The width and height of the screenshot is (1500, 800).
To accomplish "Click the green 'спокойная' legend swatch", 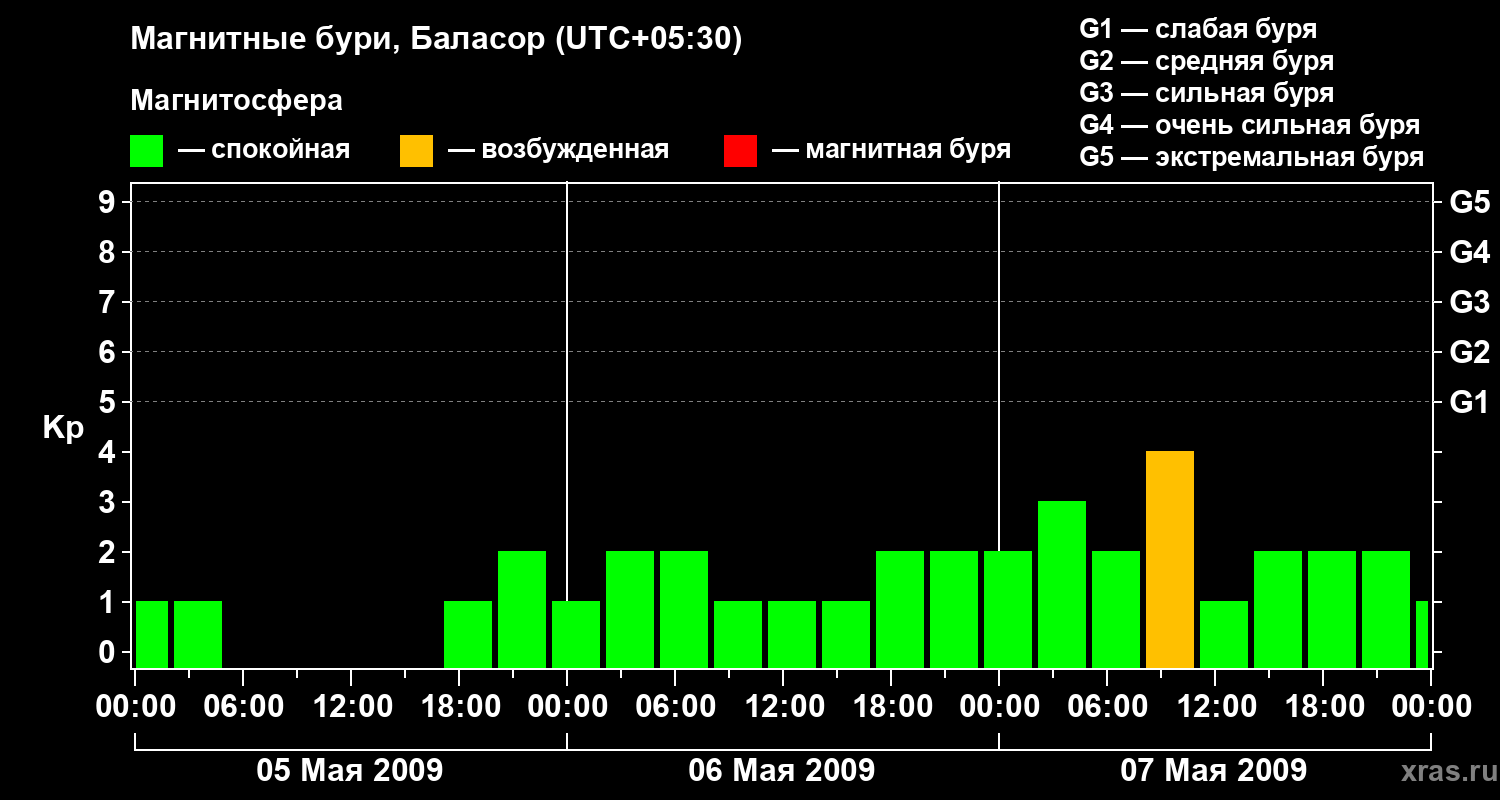I will point(146,151).
